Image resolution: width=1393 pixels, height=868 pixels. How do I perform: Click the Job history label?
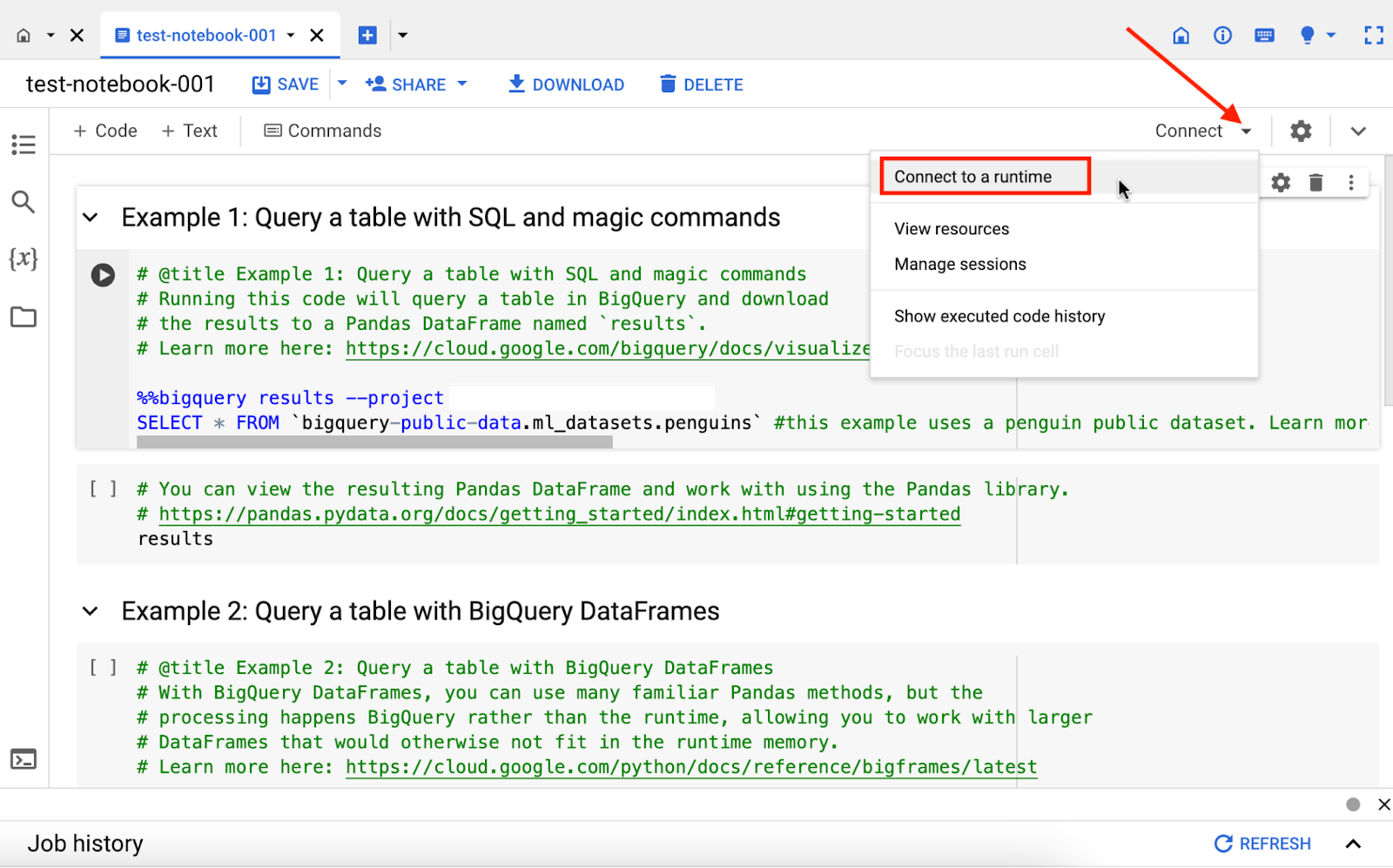pyautogui.click(x=85, y=844)
